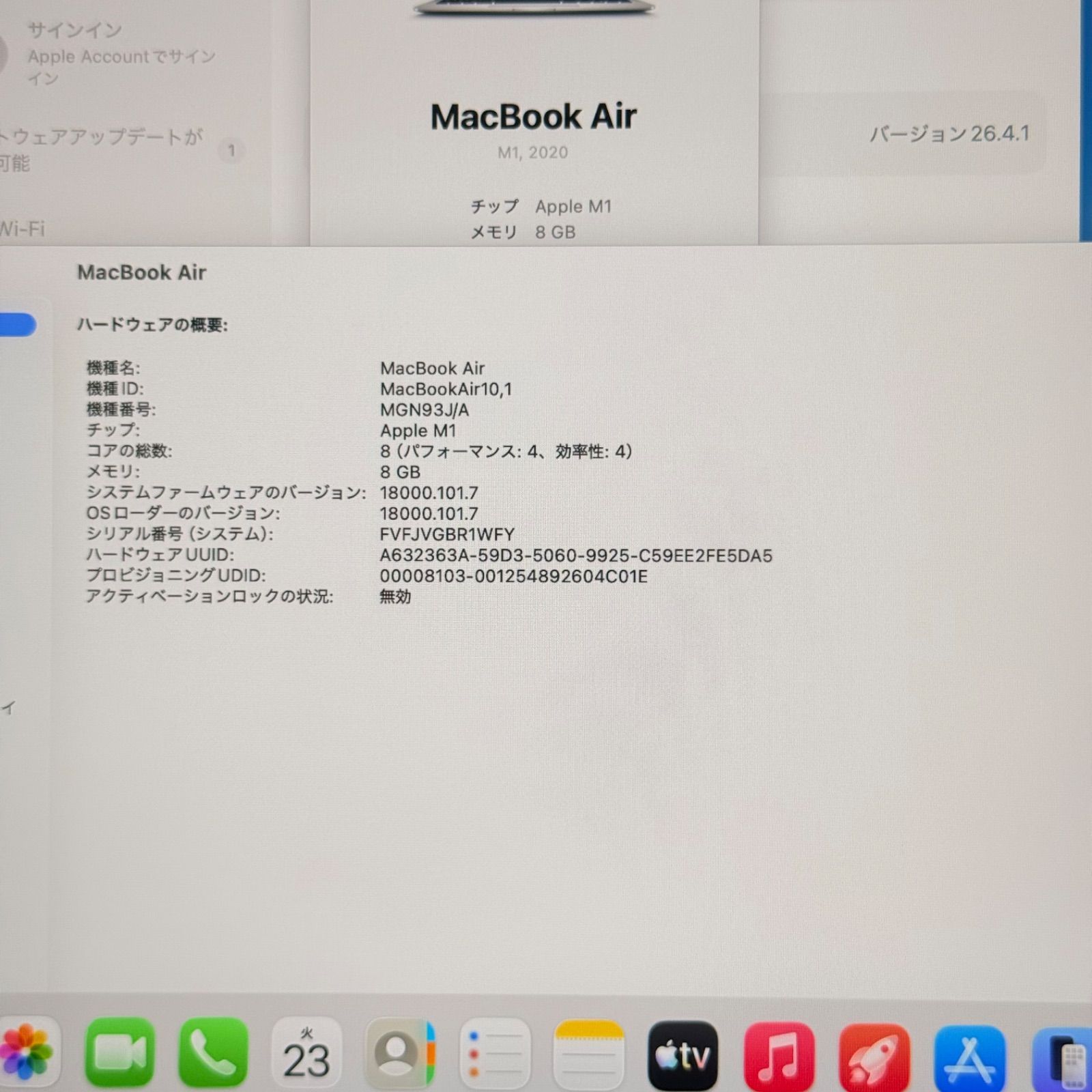The width and height of the screenshot is (1092, 1092).
Task: Select provisioning UDID 00008103-001254892604C01E
Action: click(x=513, y=576)
